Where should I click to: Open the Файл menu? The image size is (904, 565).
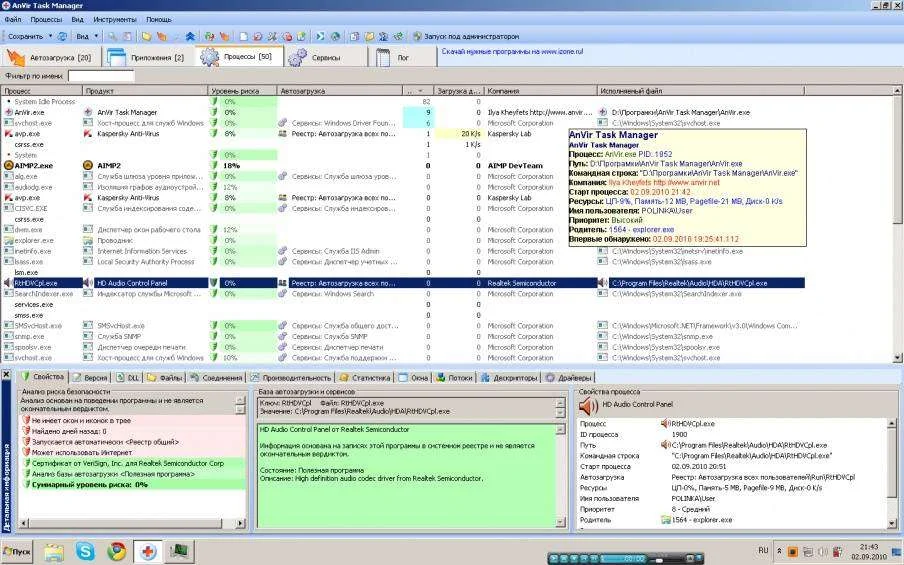[13, 20]
